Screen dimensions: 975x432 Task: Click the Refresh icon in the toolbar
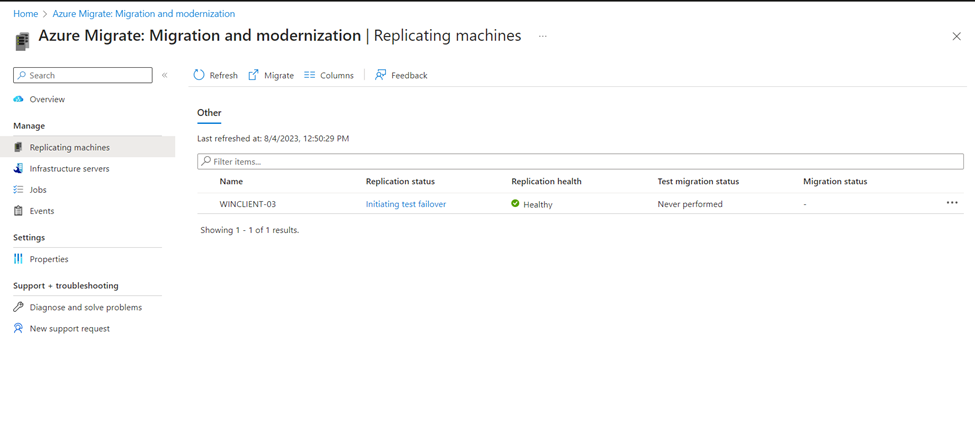[199, 75]
